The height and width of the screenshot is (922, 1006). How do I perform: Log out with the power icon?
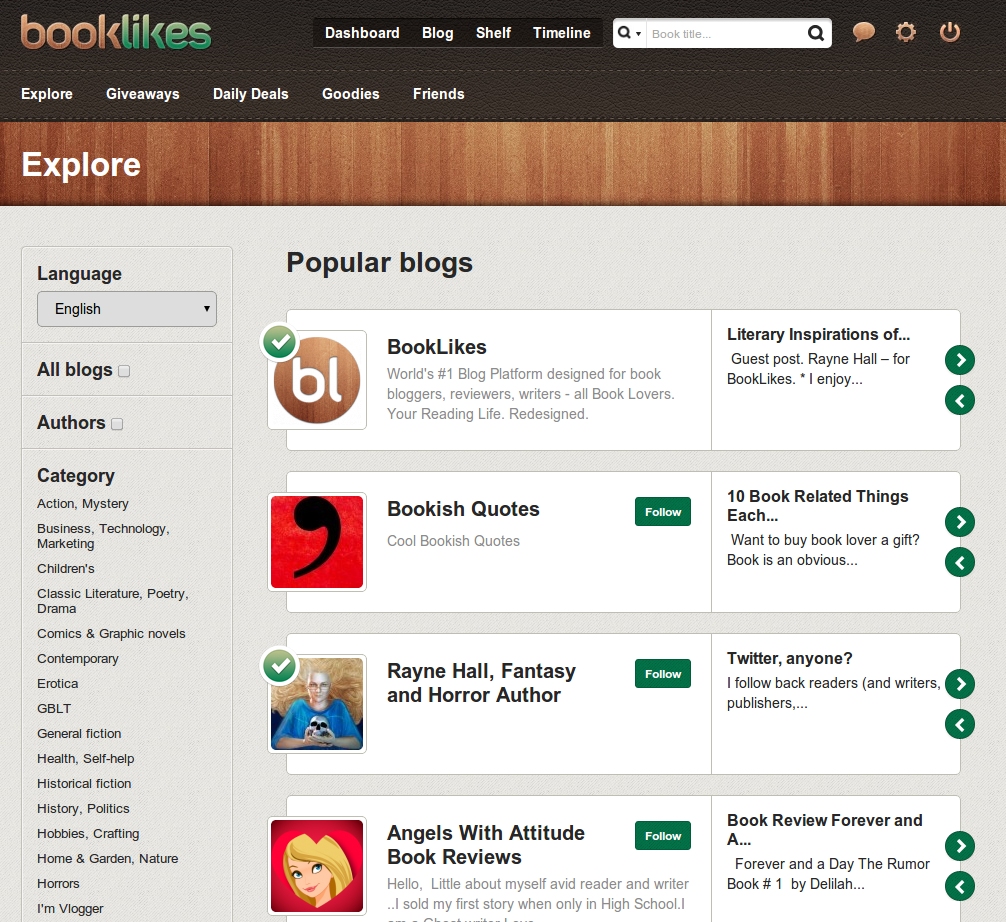[950, 32]
